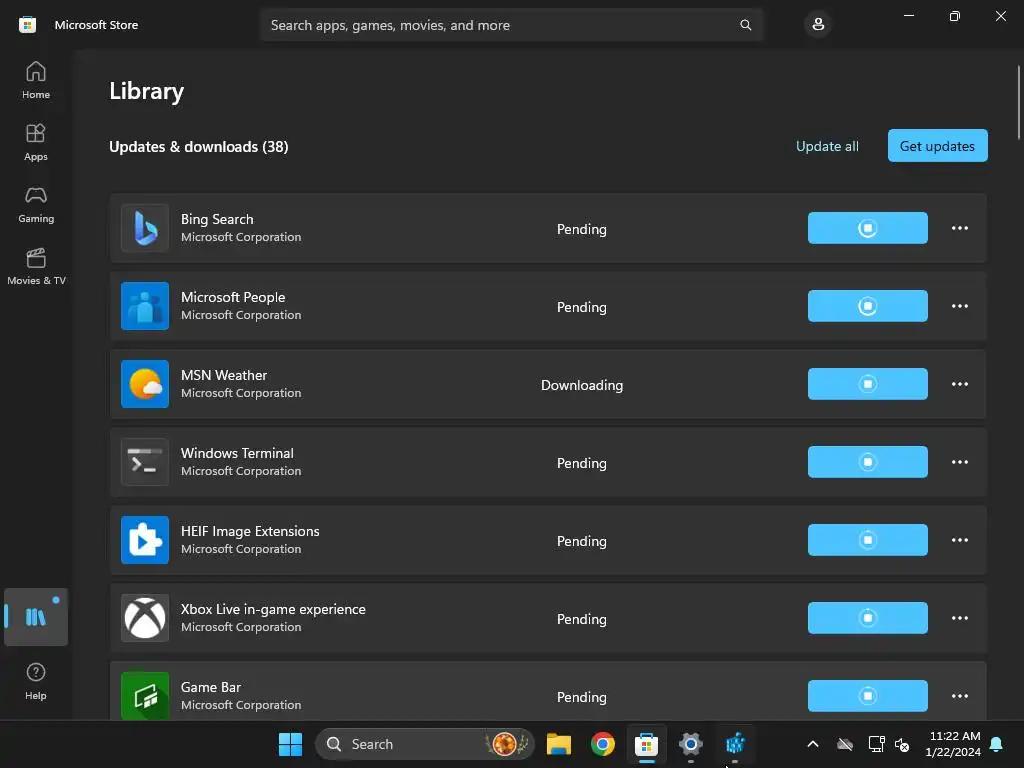Click the Microsoft Store taskbar icon
Screen dimensions: 1024x768
[647, 744]
